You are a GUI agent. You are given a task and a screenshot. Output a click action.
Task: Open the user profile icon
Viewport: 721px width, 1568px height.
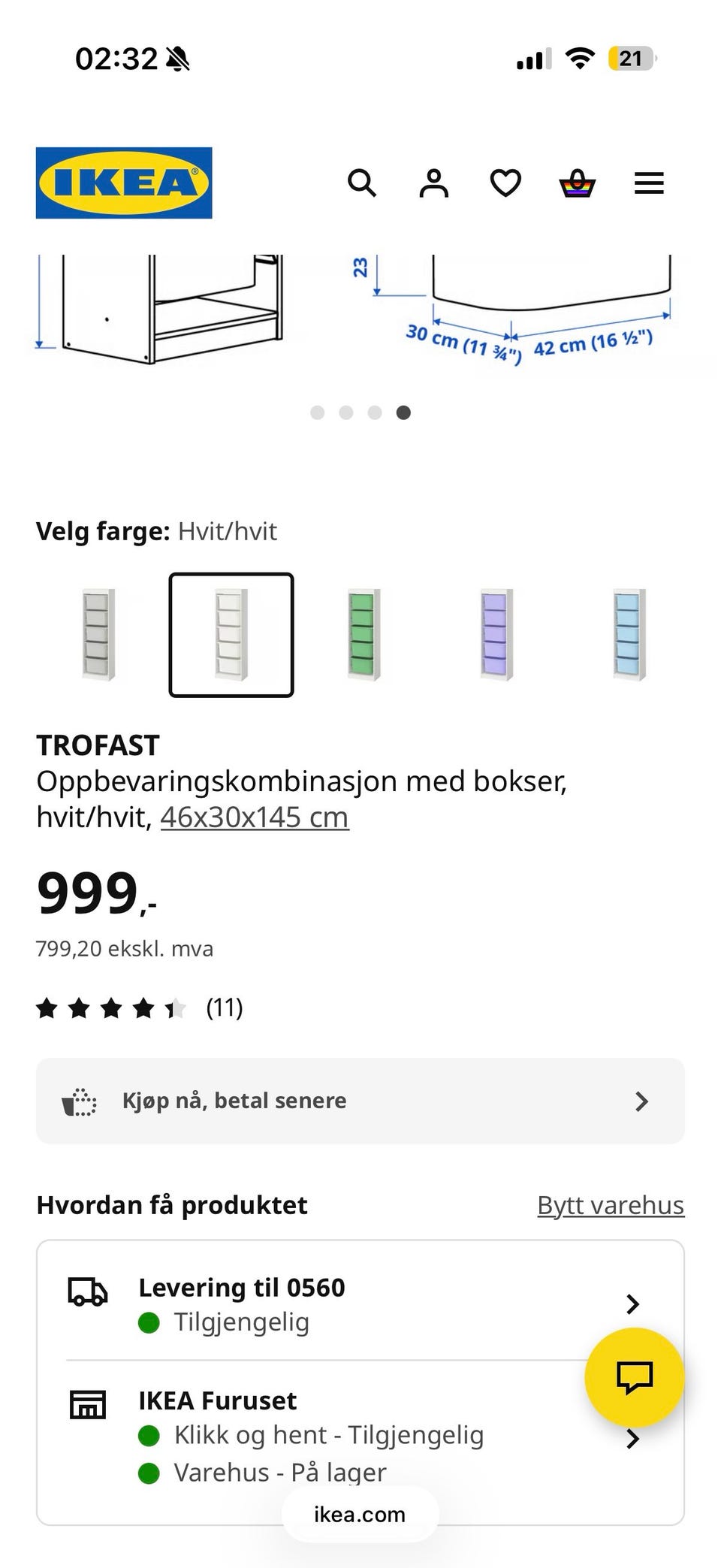tap(433, 183)
